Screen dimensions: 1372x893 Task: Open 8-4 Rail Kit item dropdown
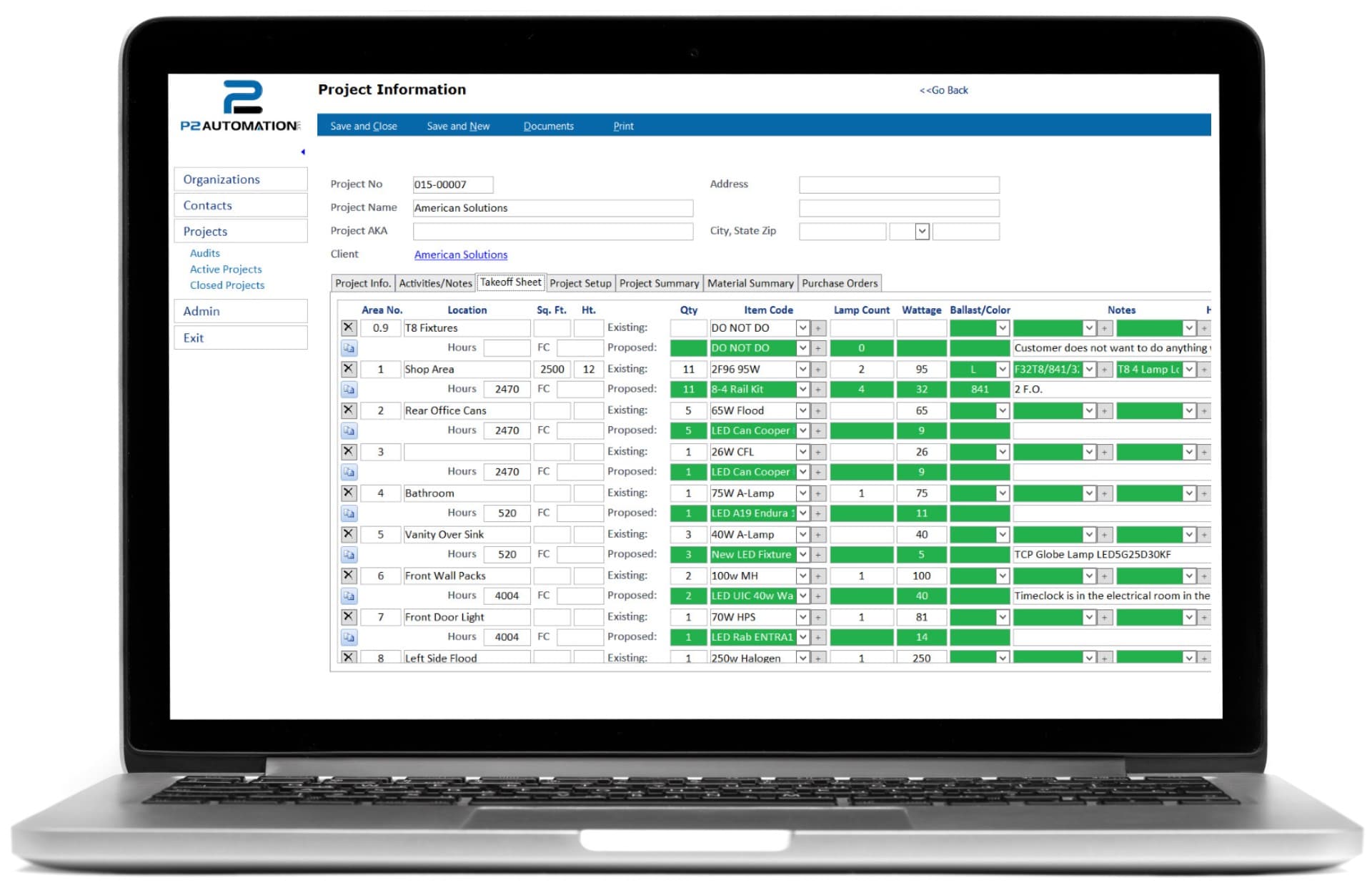802,390
